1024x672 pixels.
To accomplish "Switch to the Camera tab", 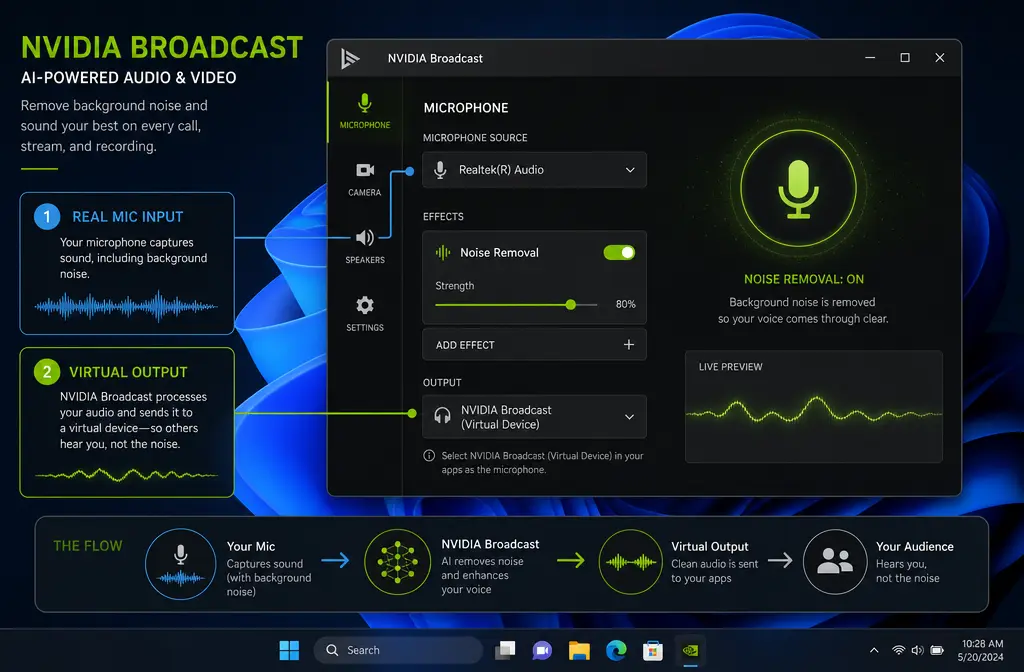I will tap(364, 179).
